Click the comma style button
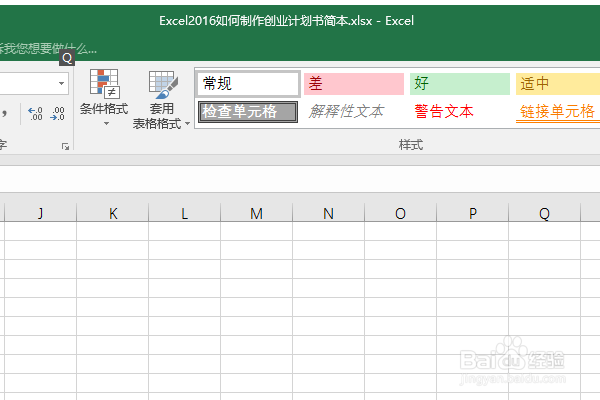This screenshot has height=400, width=600. [5, 114]
